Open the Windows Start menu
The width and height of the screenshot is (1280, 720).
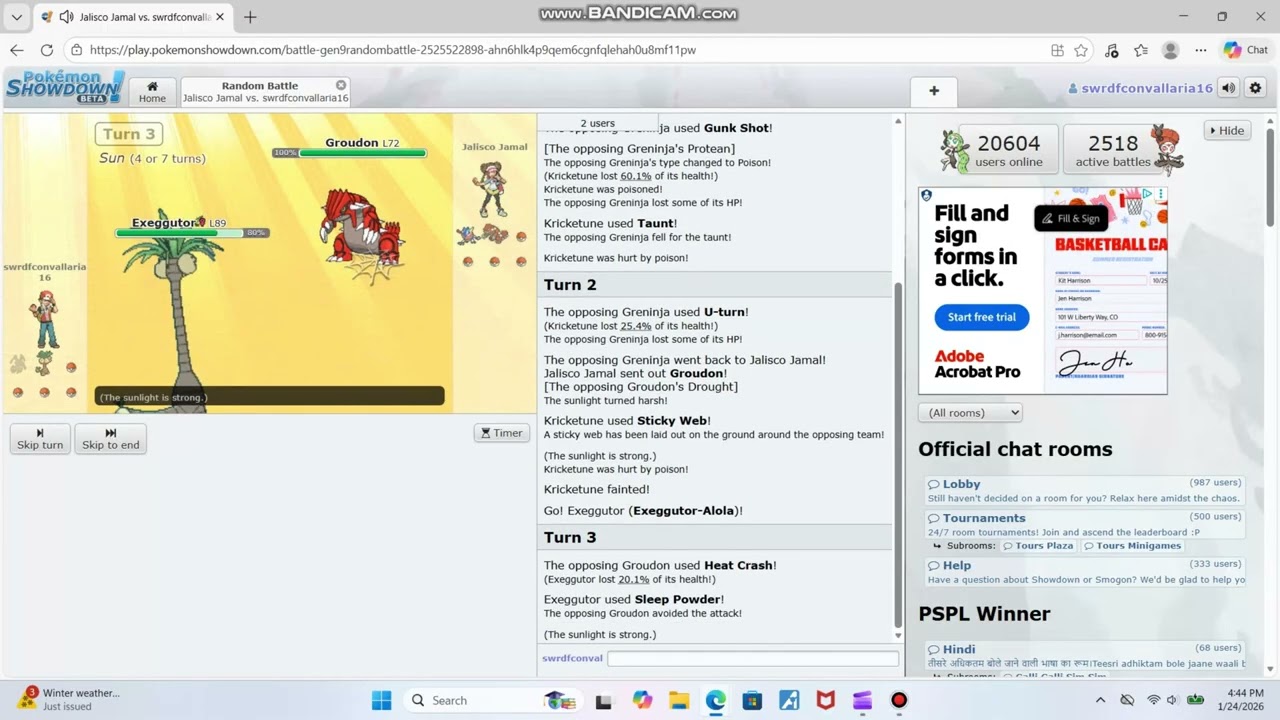pos(382,700)
